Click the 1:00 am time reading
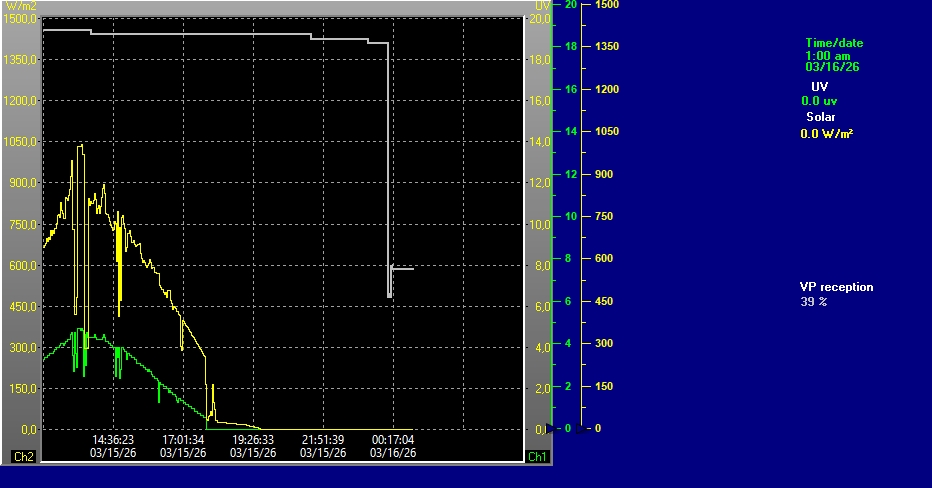This screenshot has width=932, height=488. click(827, 56)
